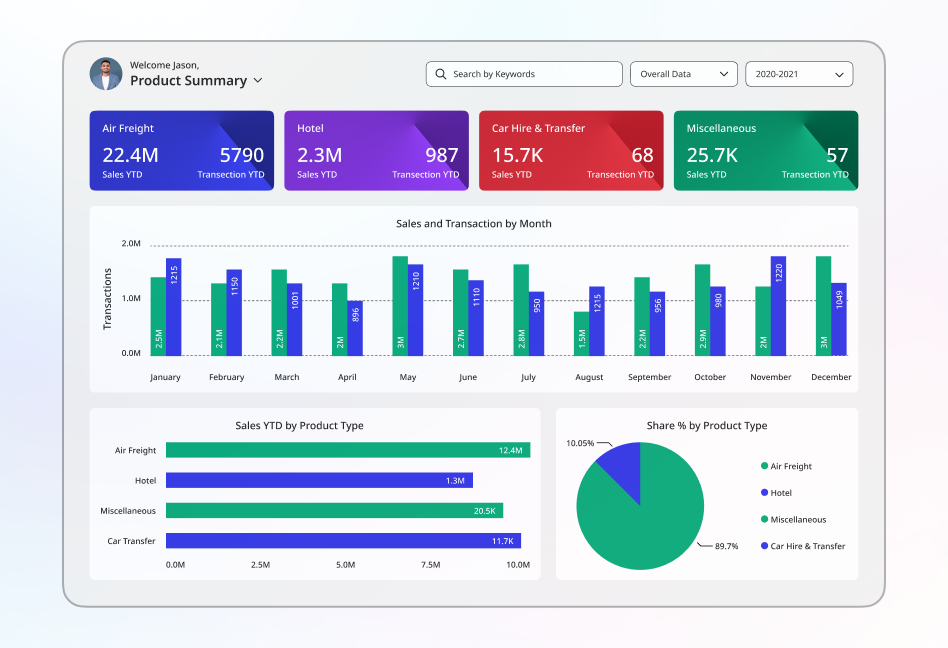Viewport: 948px width, 648px height.
Task: Click December's green 3M sales bar
Action: pyautogui.click(x=823, y=306)
